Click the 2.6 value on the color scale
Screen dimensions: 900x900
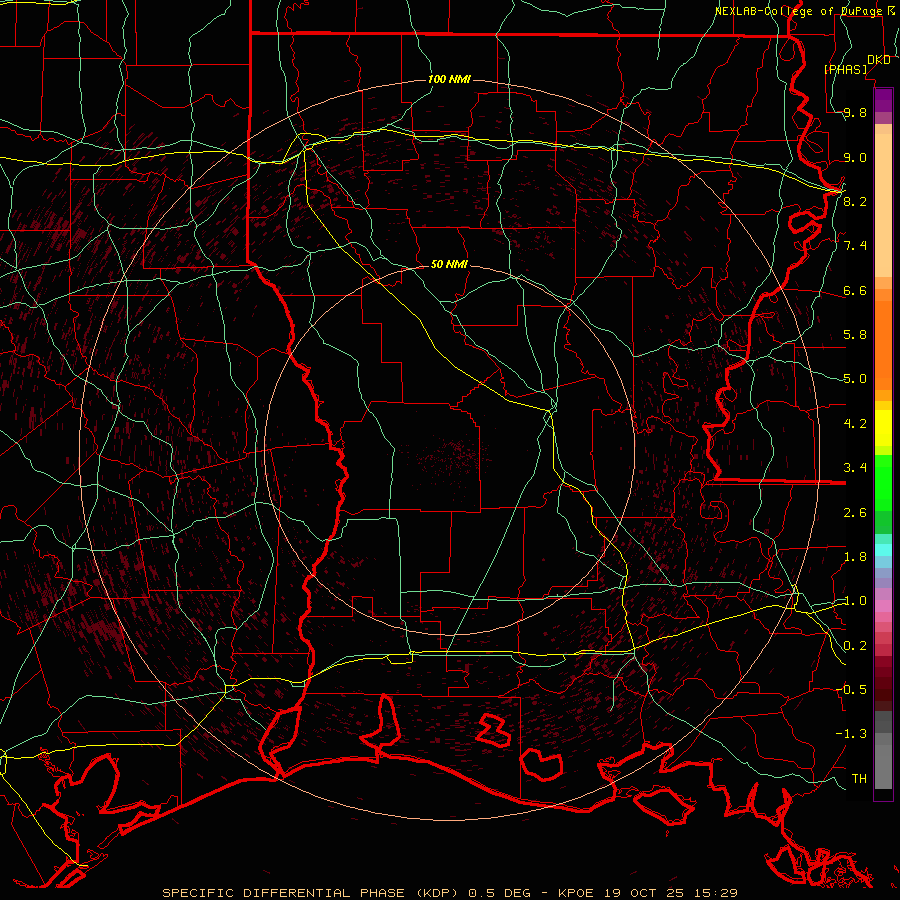855,513
